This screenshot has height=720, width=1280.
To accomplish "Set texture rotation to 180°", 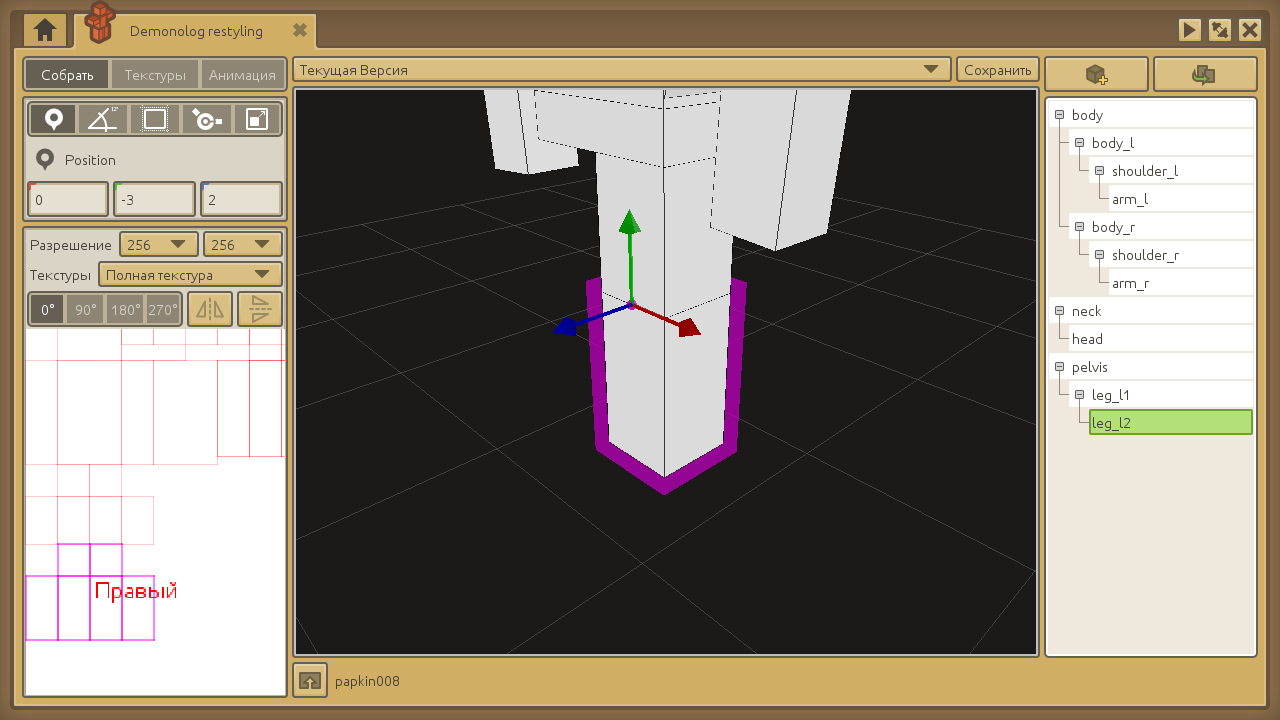I will [126, 310].
